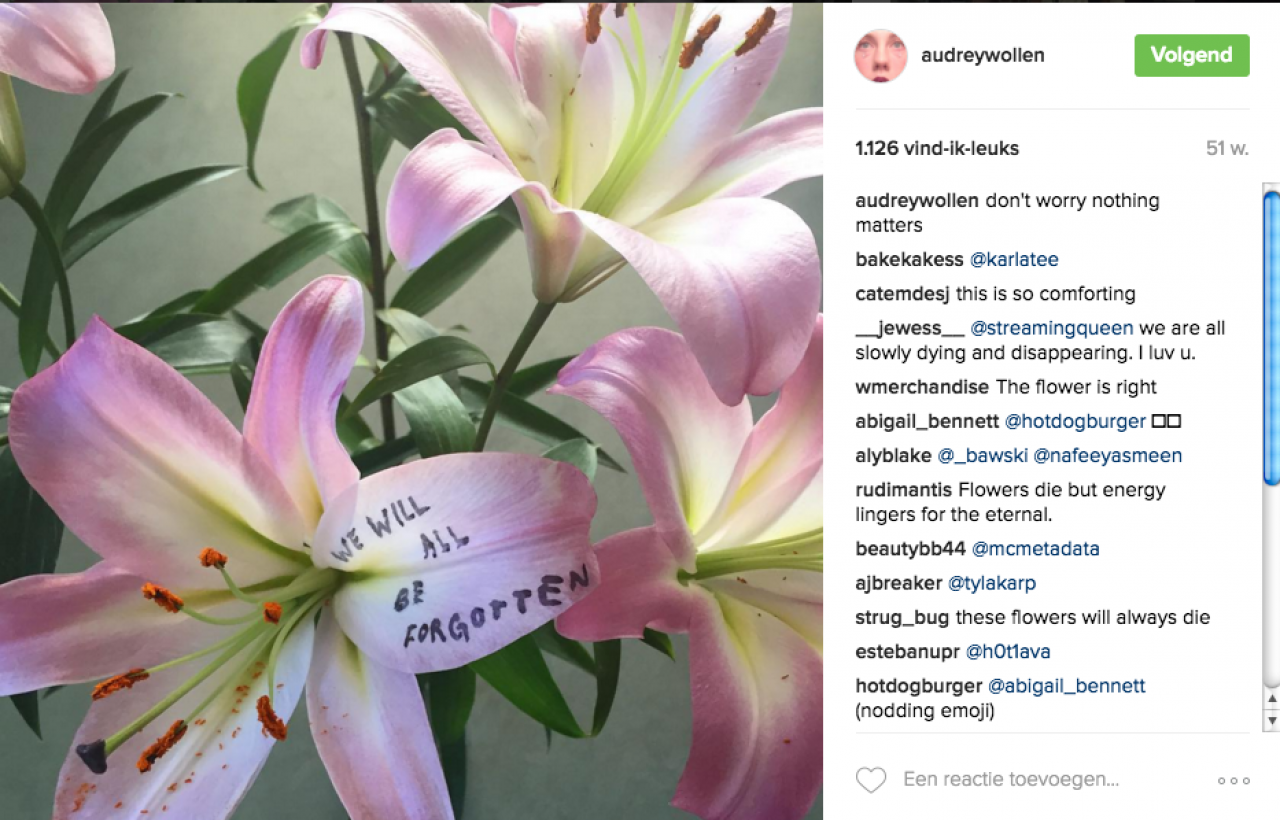Screen dimensions: 1280x820
Task: Click the comments scrollbar up arrow
Action: pos(1271,698)
